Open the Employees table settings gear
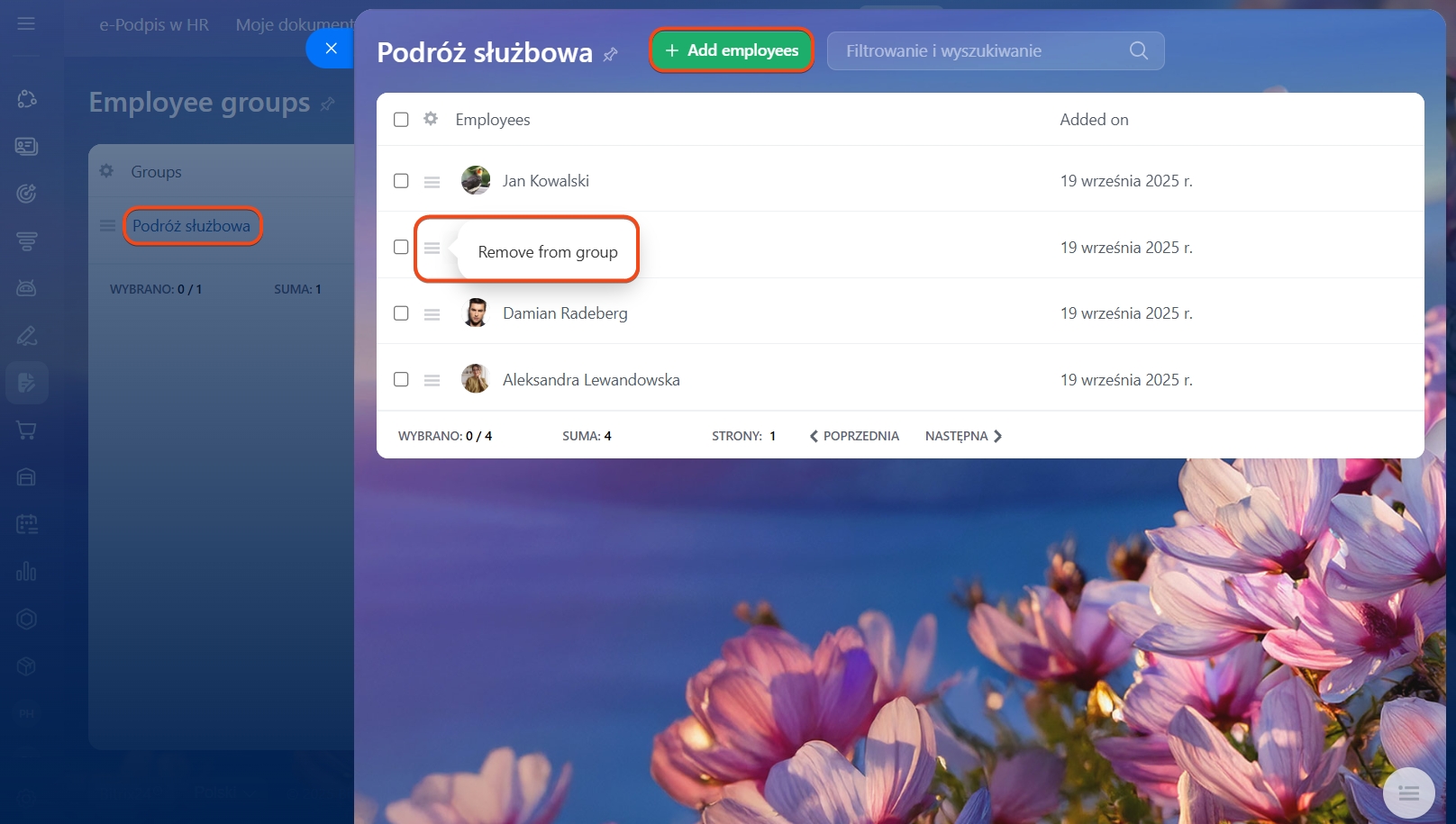Image resolution: width=1456 pixels, height=824 pixels. pyautogui.click(x=431, y=119)
